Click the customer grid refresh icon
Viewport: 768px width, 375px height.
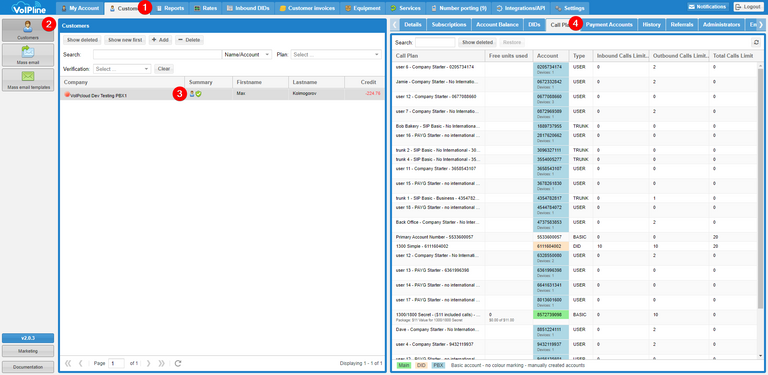[x=178, y=363]
